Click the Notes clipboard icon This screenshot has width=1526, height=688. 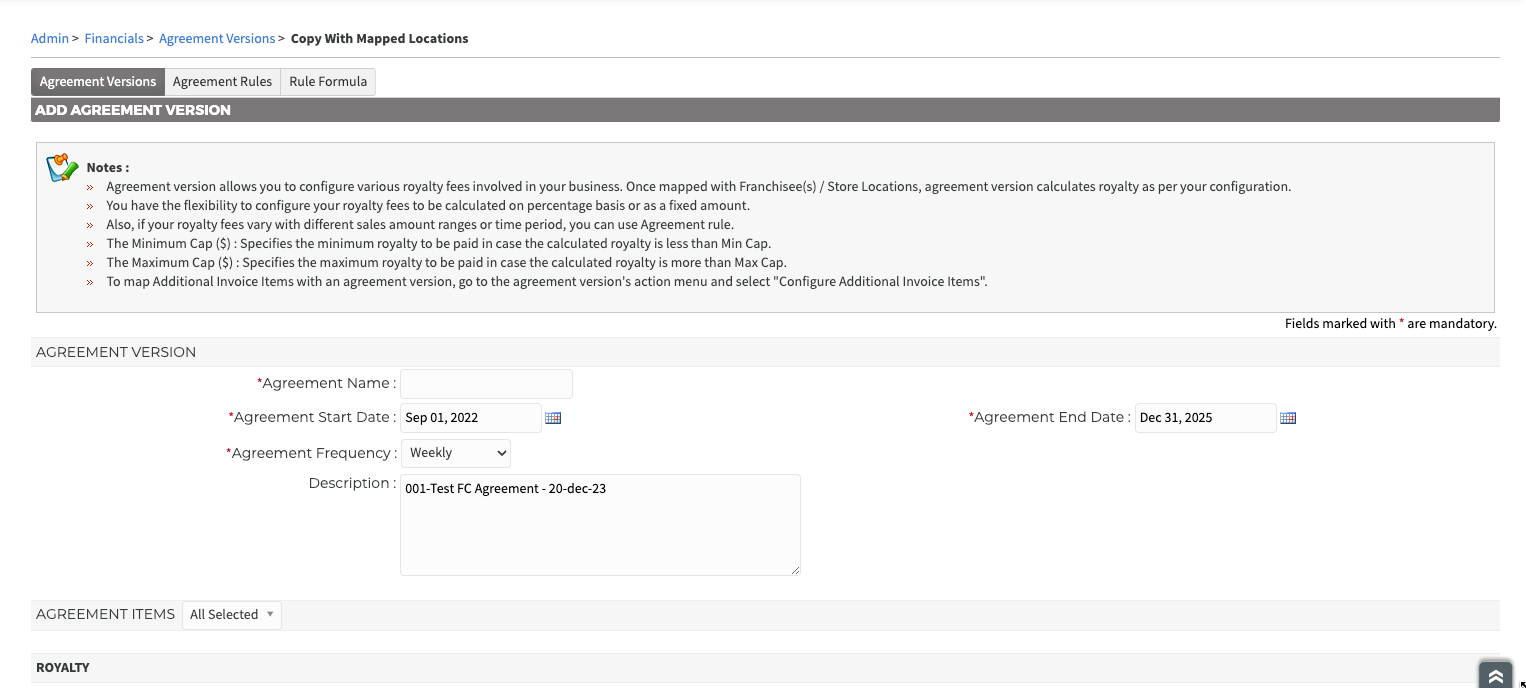pos(63,167)
